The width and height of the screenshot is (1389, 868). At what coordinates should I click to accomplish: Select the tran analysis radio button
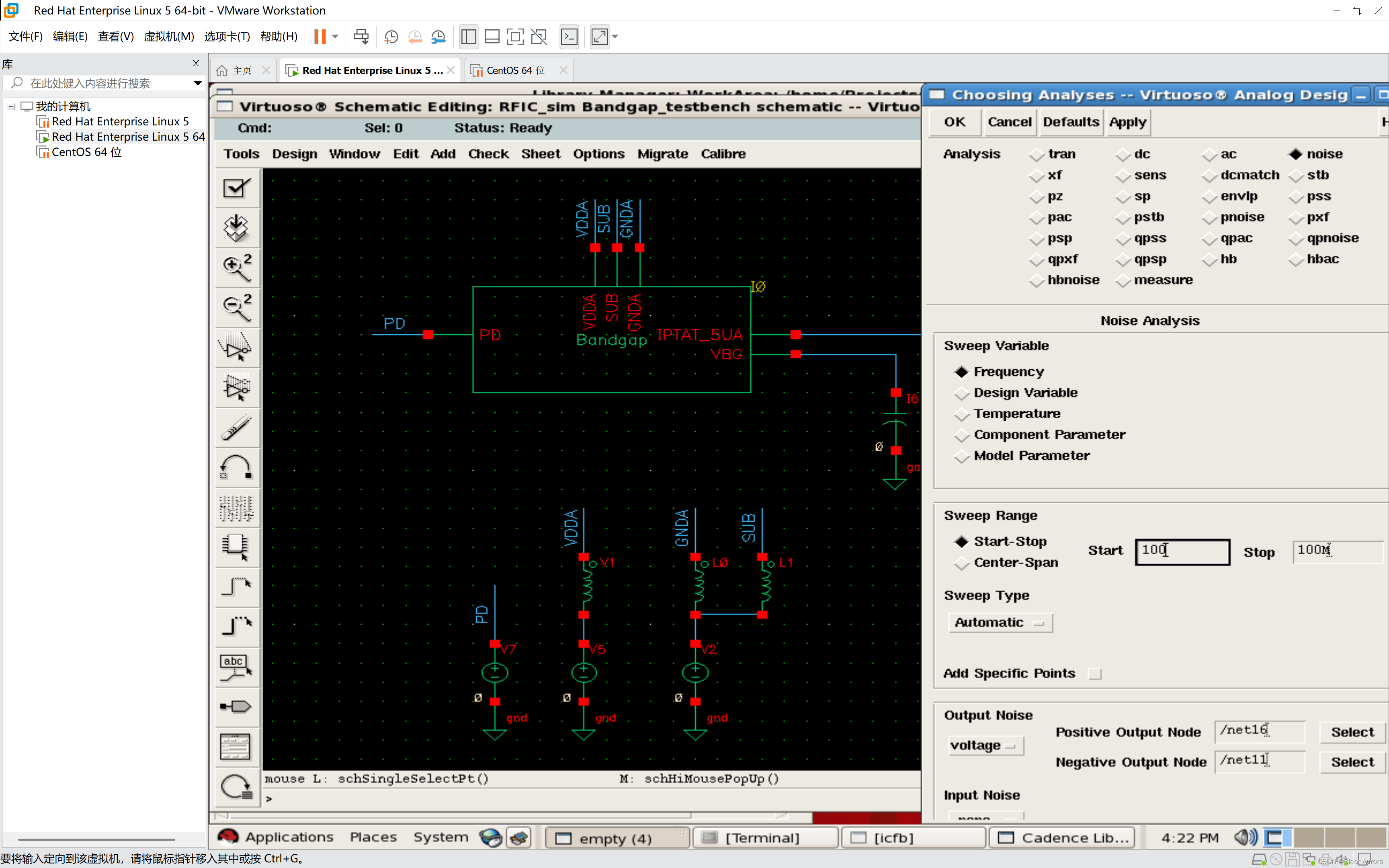pyautogui.click(x=1037, y=154)
